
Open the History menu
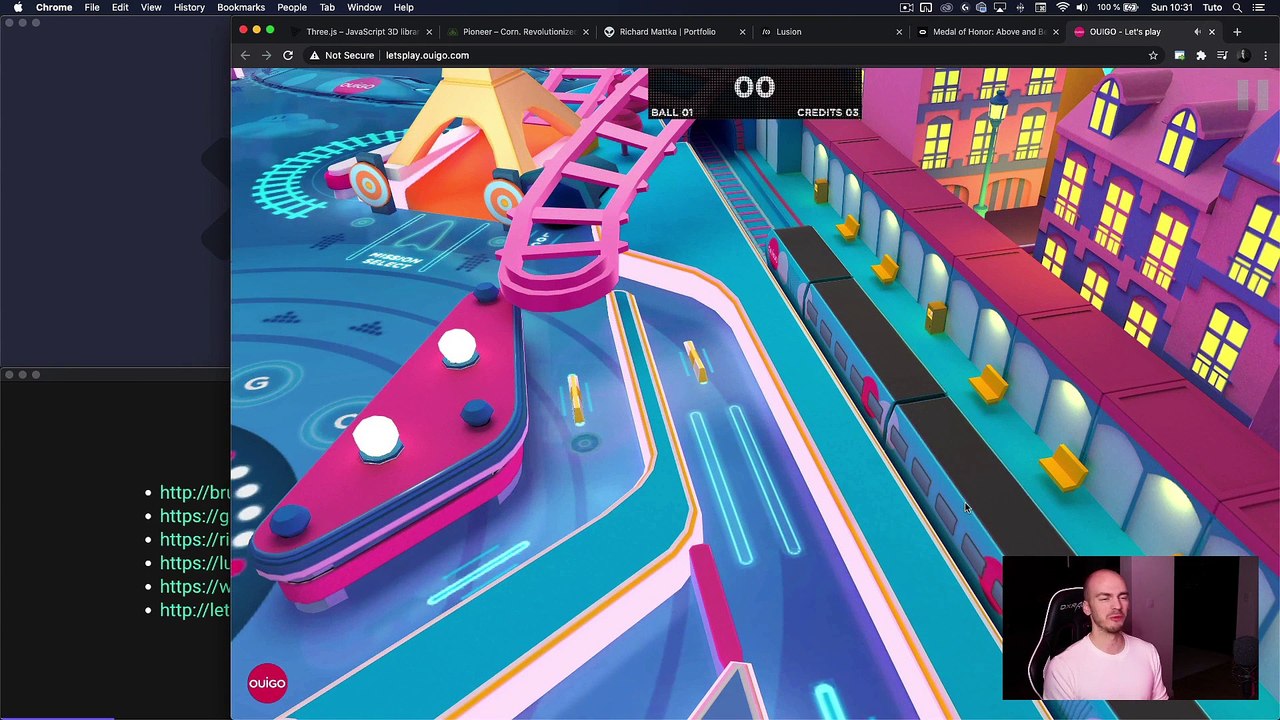189,7
